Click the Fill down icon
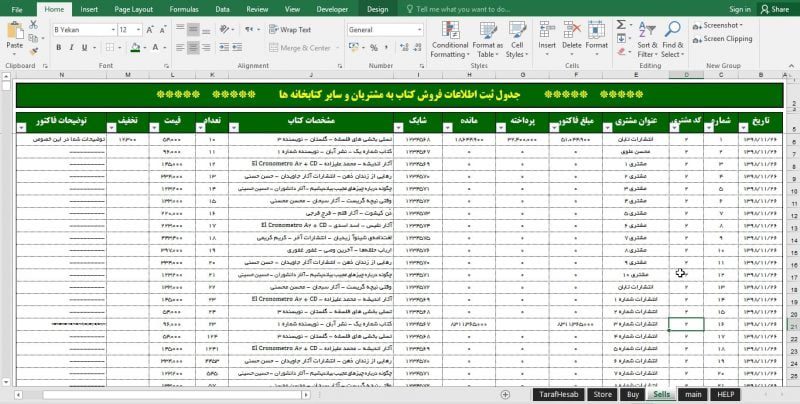The image size is (800, 404). pos(621,38)
